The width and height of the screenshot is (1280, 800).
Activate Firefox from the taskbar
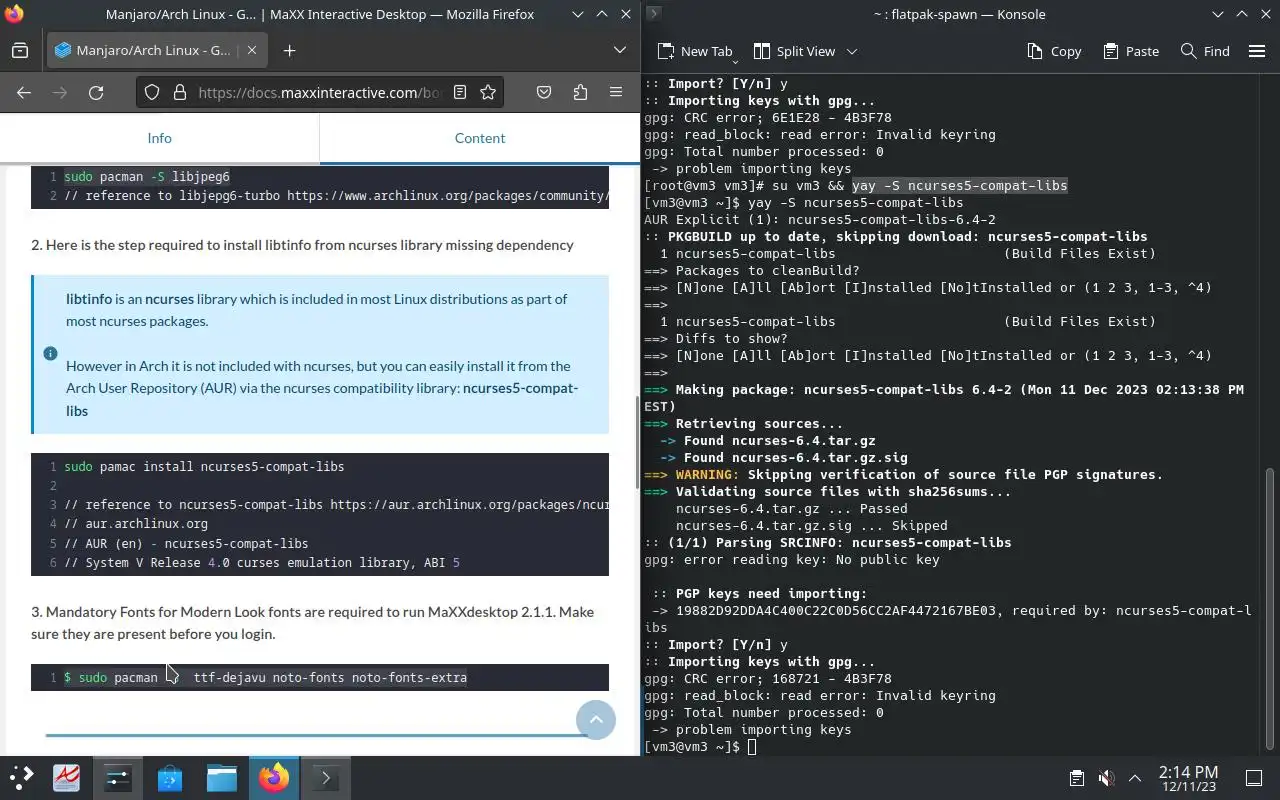tap(274, 777)
